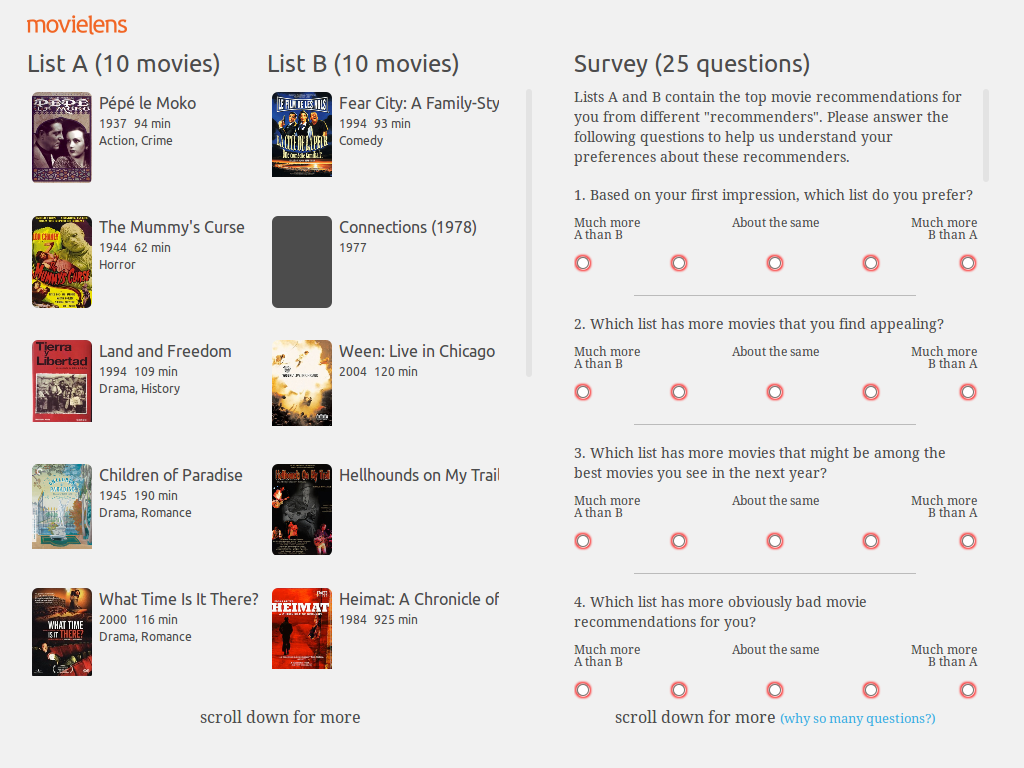Open the 'why so many questions?' link
The image size is (1024, 768).
858,719
